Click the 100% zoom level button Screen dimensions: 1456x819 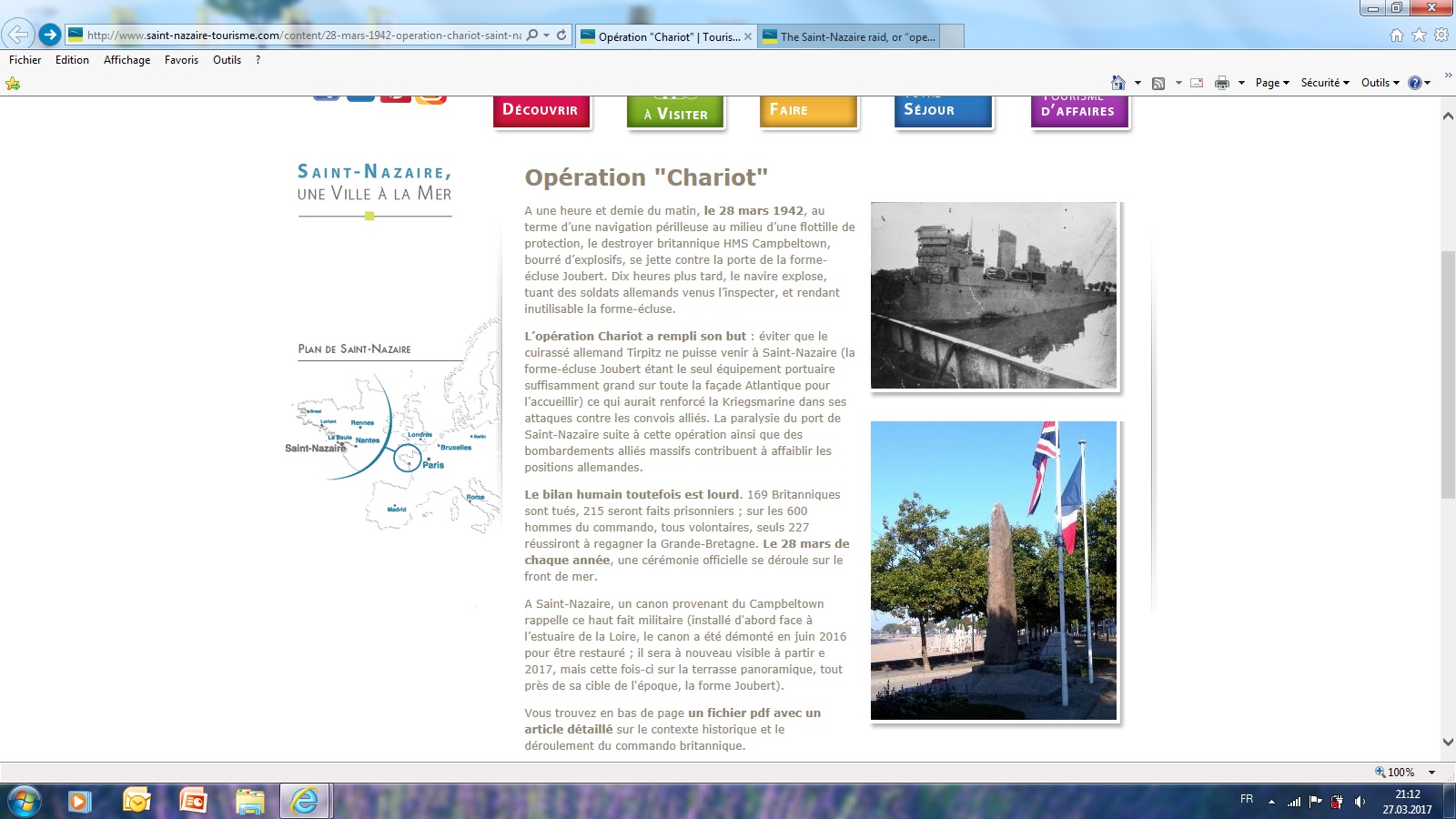pos(1395,773)
